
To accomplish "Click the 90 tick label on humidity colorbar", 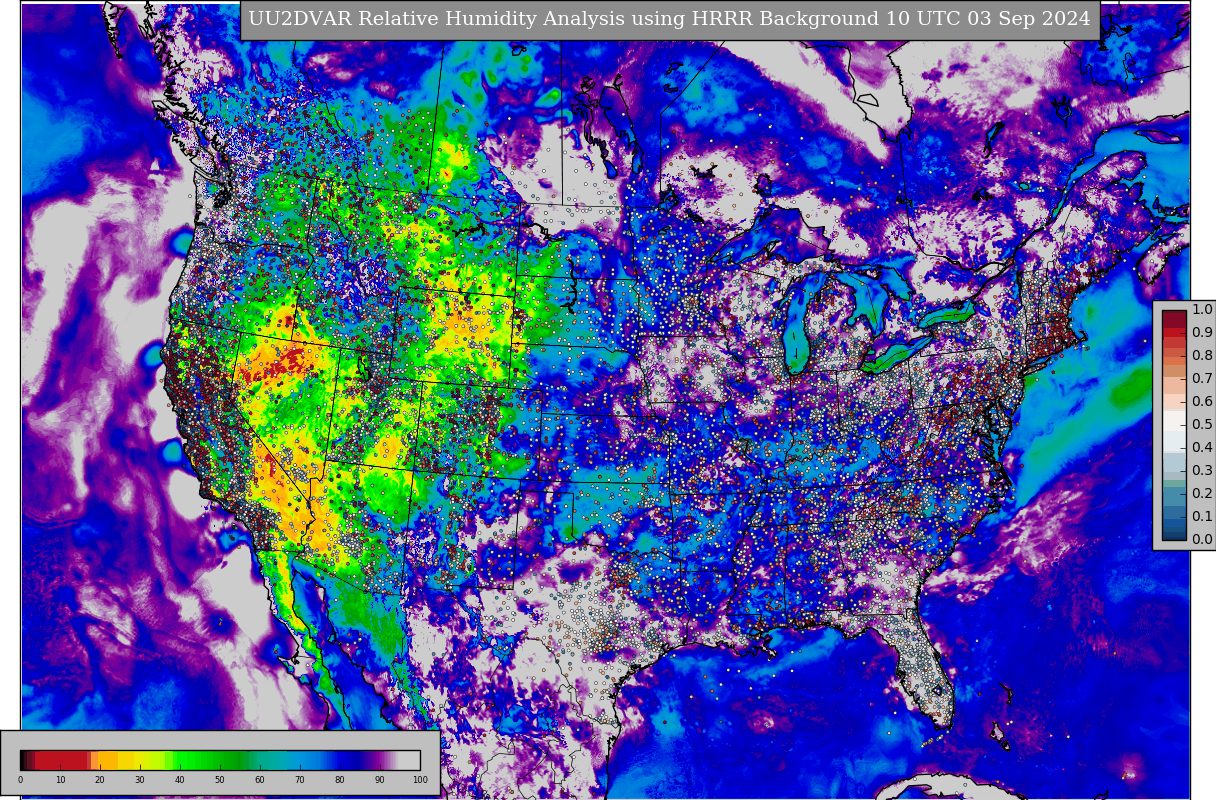I will (x=380, y=781).
